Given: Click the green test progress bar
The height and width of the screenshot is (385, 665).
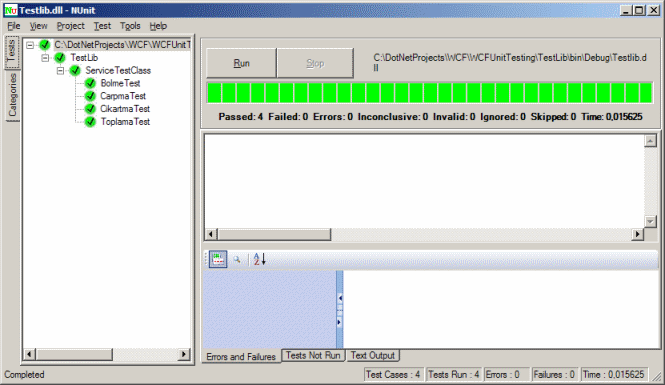Looking at the screenshot, I should [x=430, y=93].
